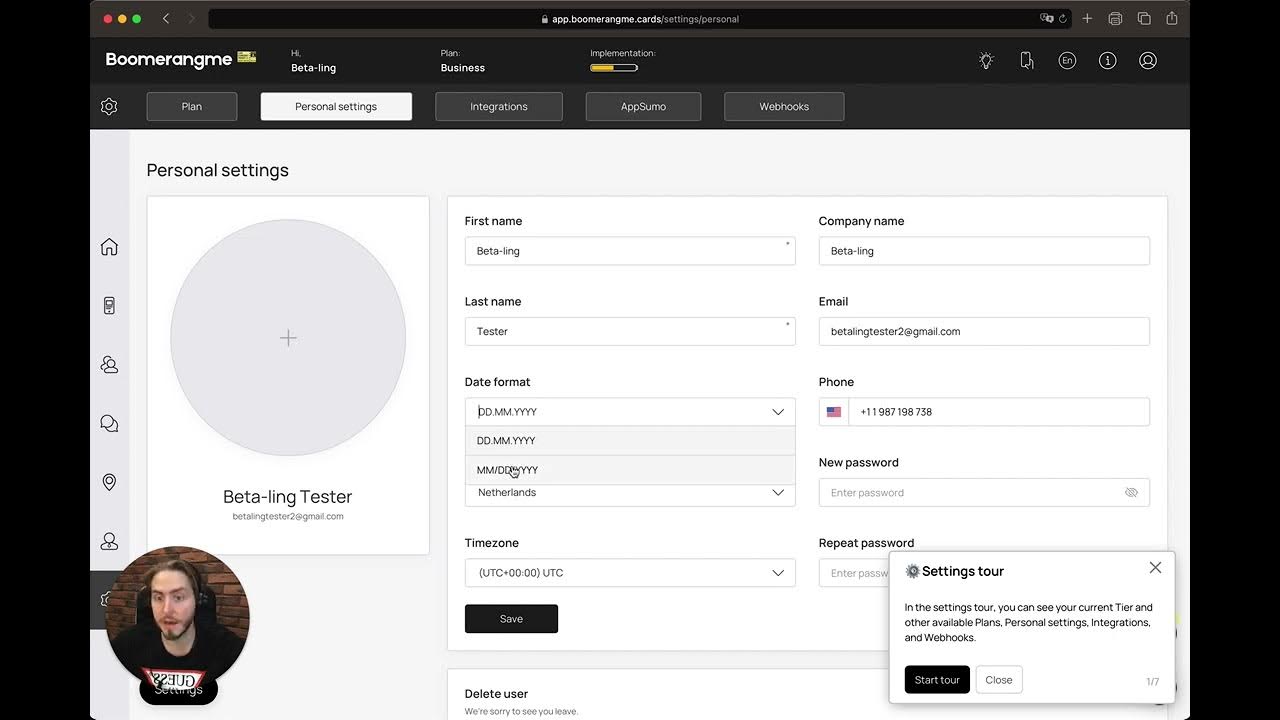Click the print icon in browser toolbar
Image resolution: width=1280 pixels, height=720 pixels.
point(1115,18)
